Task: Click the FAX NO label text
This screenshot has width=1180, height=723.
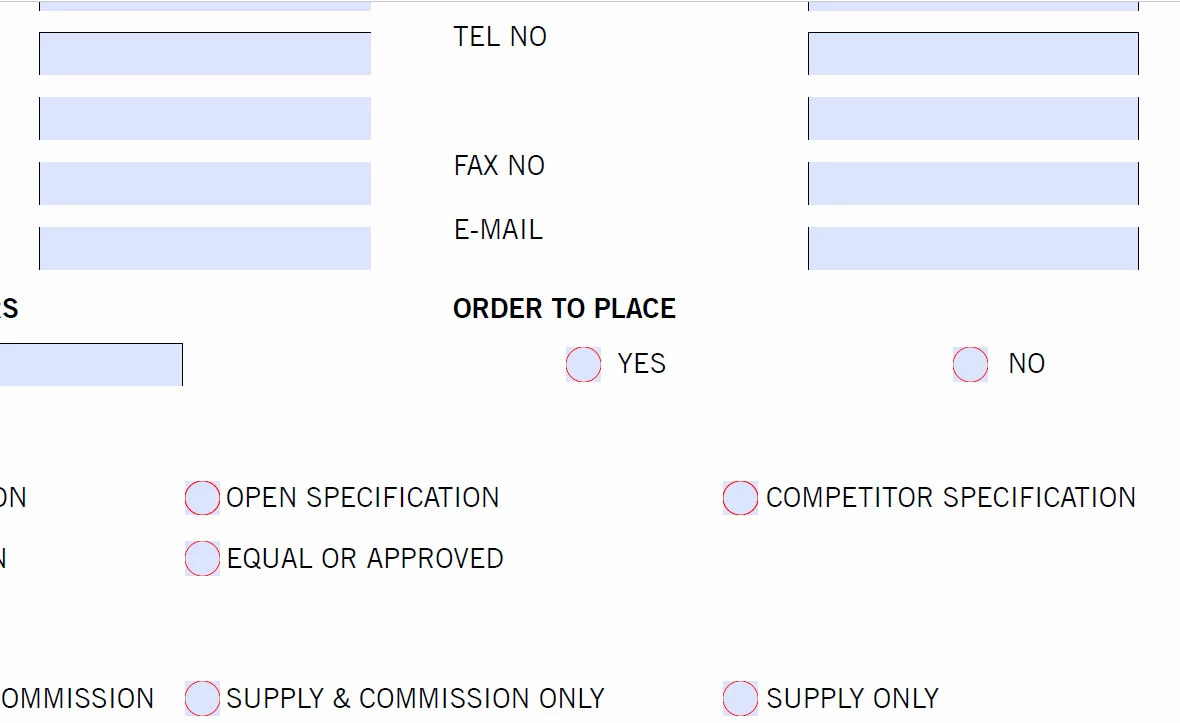Action: click(499, 166)
